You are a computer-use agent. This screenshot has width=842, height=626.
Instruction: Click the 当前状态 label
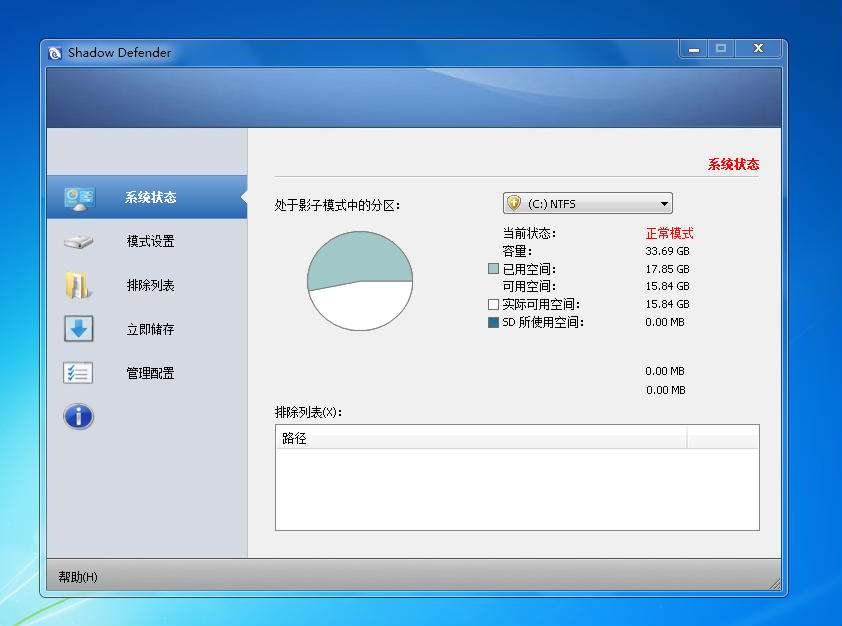coord(529,233)
